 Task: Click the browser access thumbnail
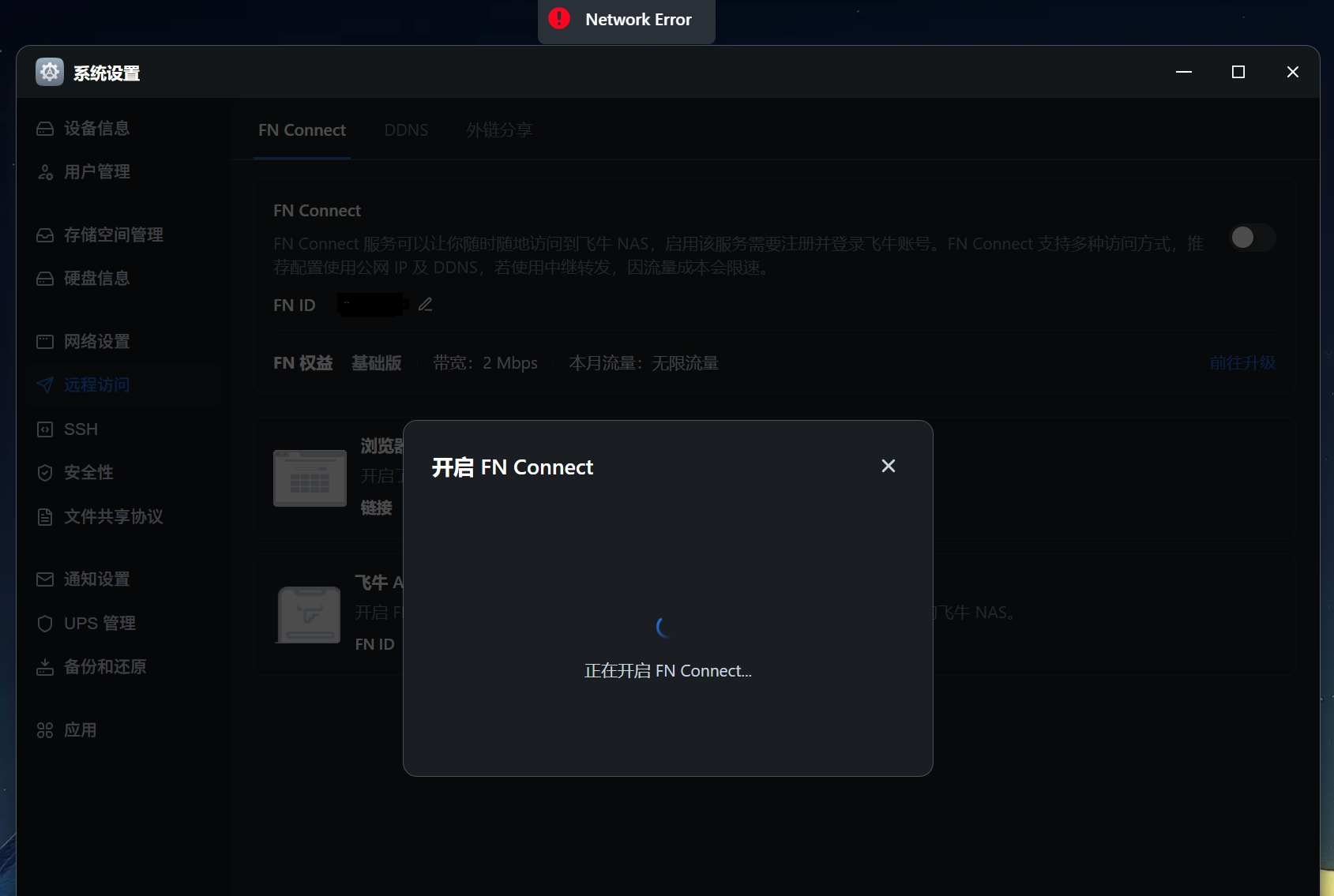click(310, 478)
